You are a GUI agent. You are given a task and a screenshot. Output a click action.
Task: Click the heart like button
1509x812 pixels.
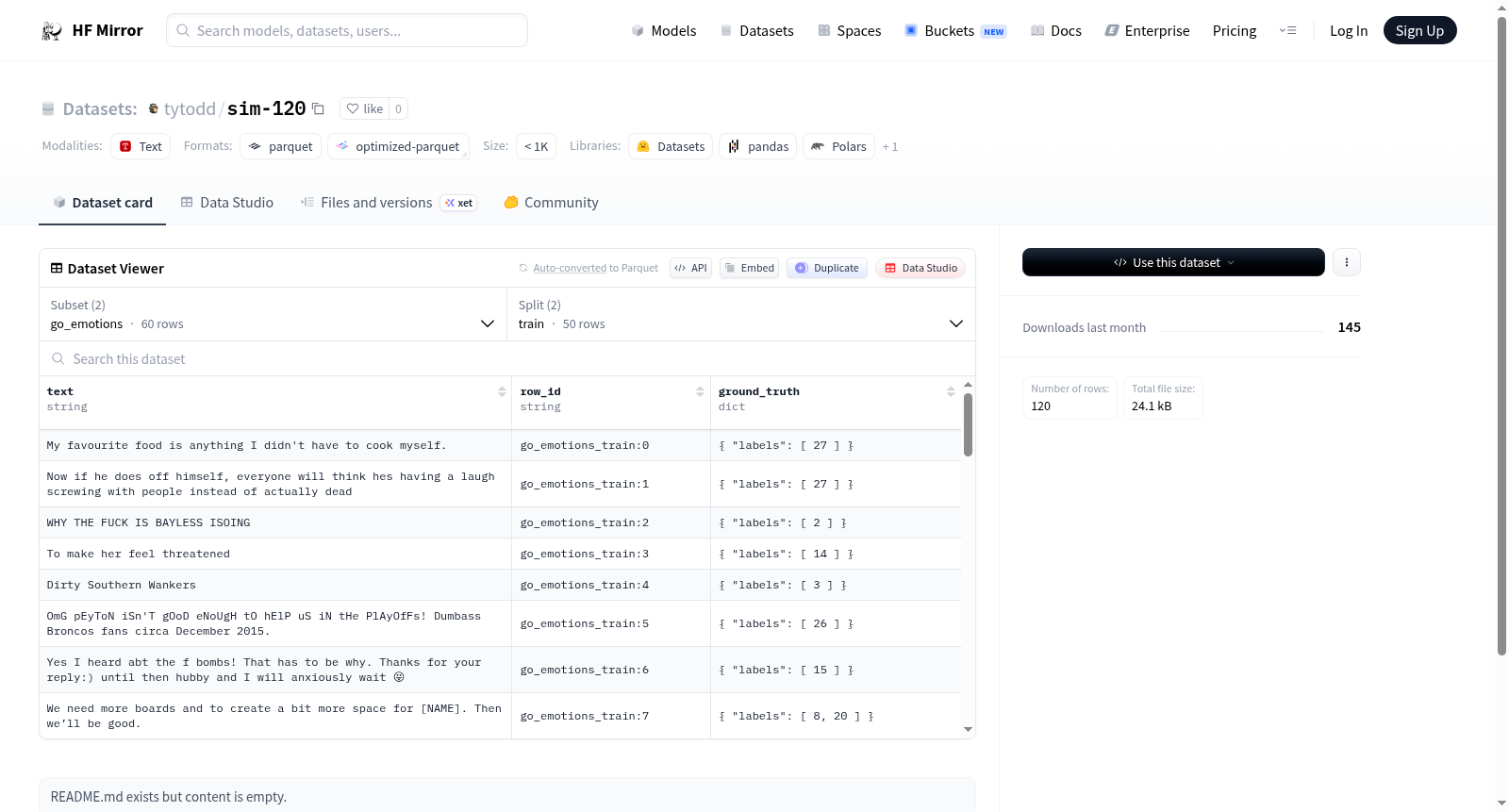pyautogui.click(x=365, y=108)
